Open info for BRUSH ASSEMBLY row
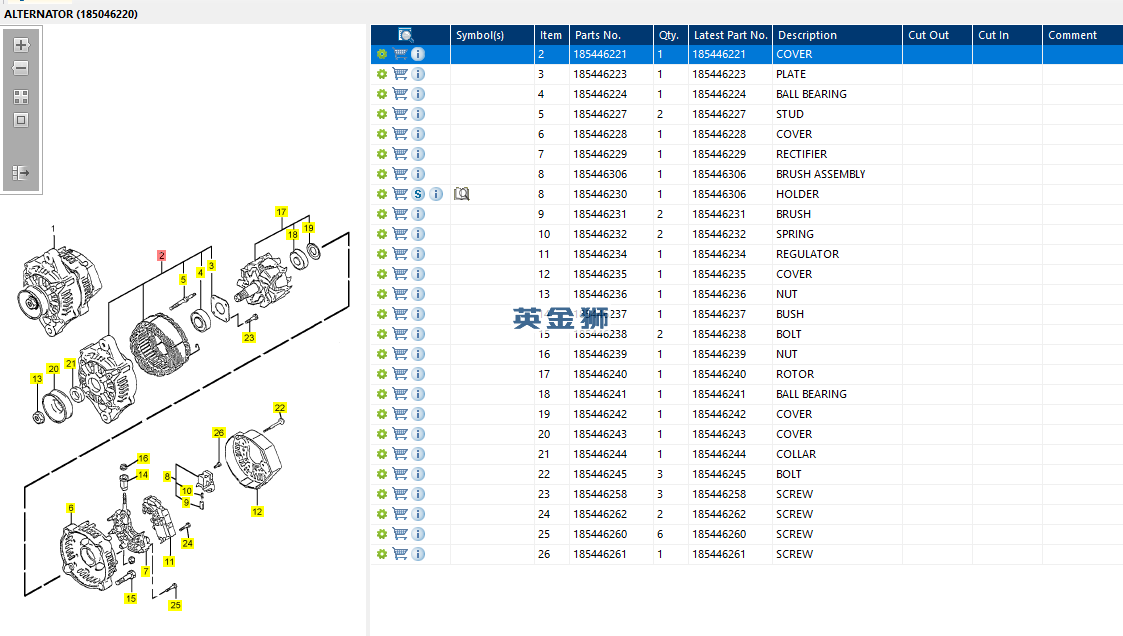The width and height of the screenshot is (1123, 636). (418, 174)
